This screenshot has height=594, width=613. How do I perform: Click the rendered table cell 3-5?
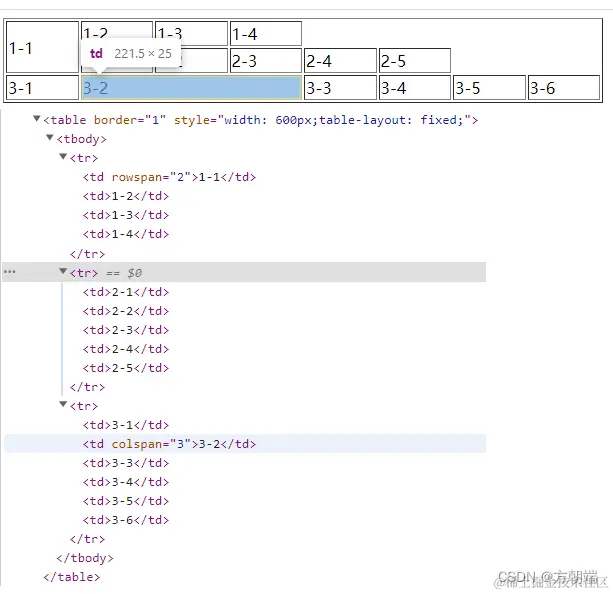(x=489, y=88)
